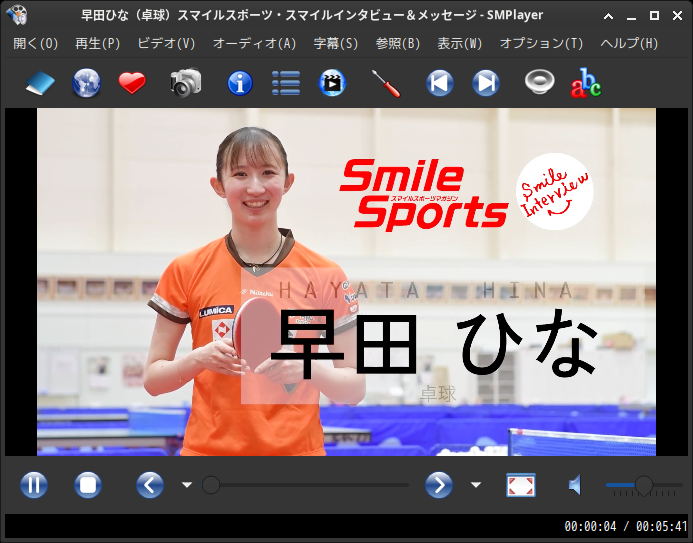Open the ビデオ(V) menu
This screenshot has width=693, height=543.
click(166, 43)
